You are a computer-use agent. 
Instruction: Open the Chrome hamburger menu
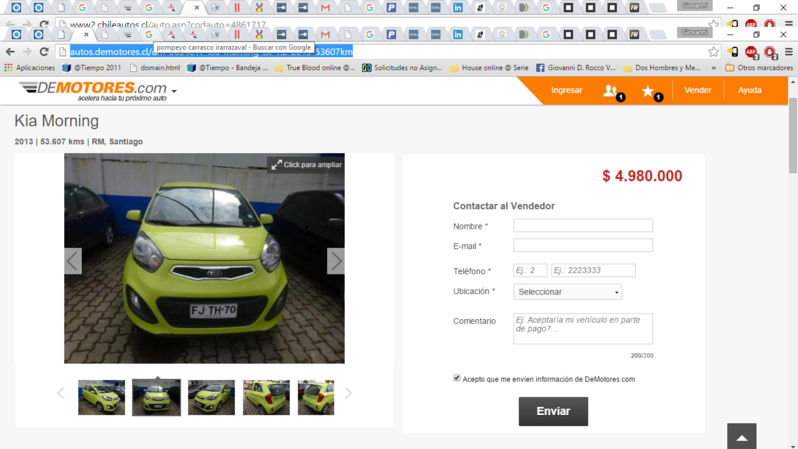coord(788,52)
